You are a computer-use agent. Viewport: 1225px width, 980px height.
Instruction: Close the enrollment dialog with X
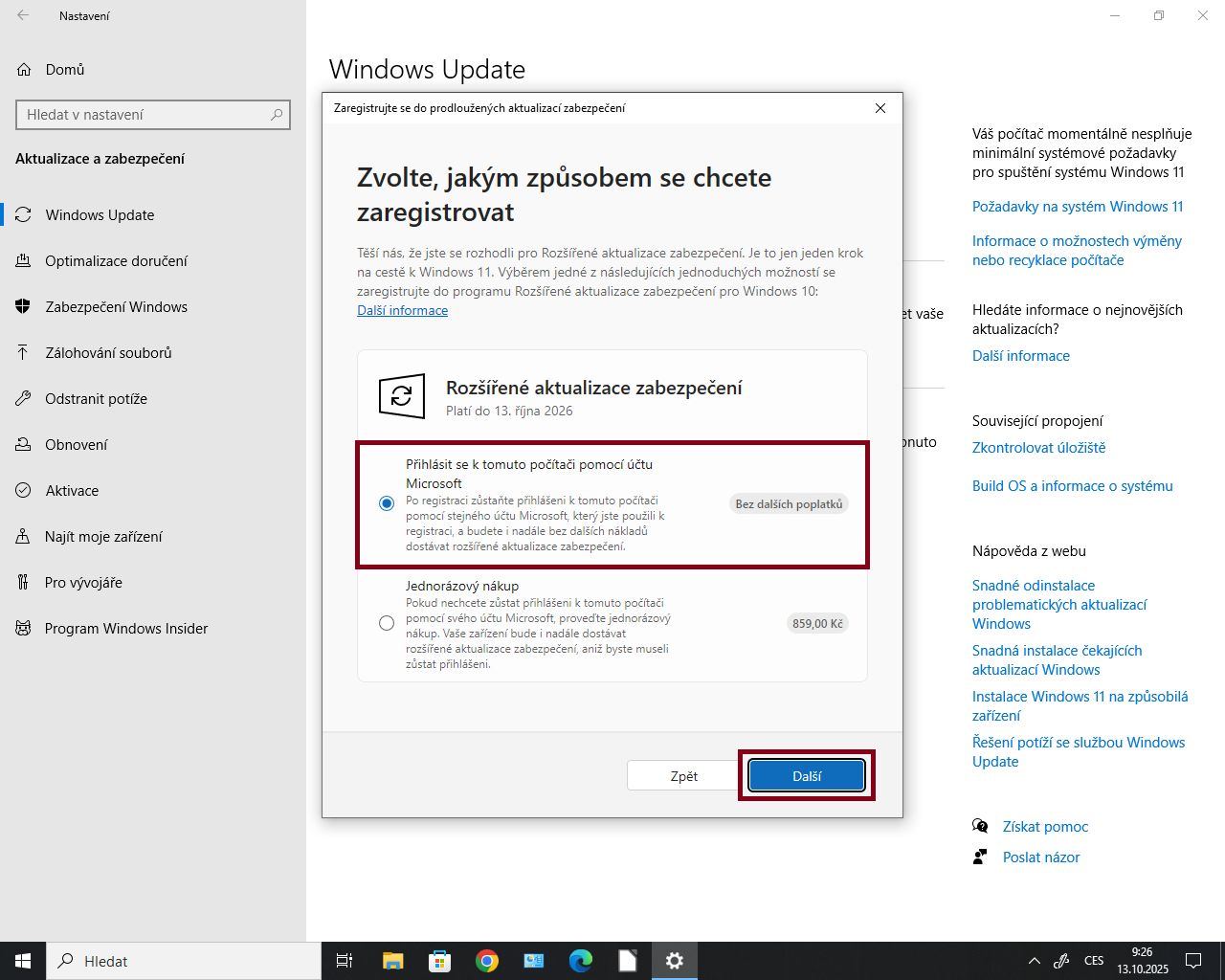point(880,108)
